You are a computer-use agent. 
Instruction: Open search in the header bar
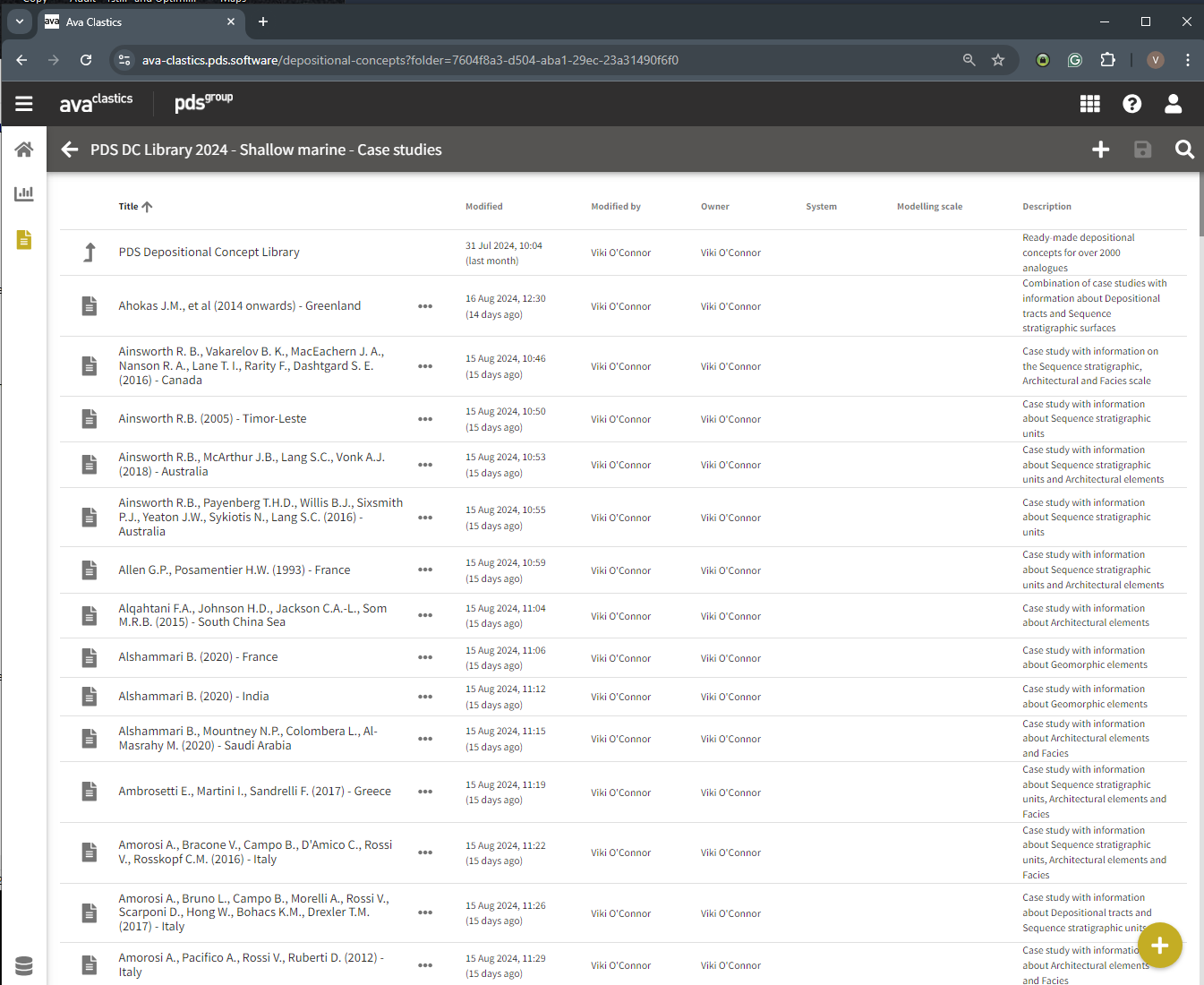click(1184, 150)
